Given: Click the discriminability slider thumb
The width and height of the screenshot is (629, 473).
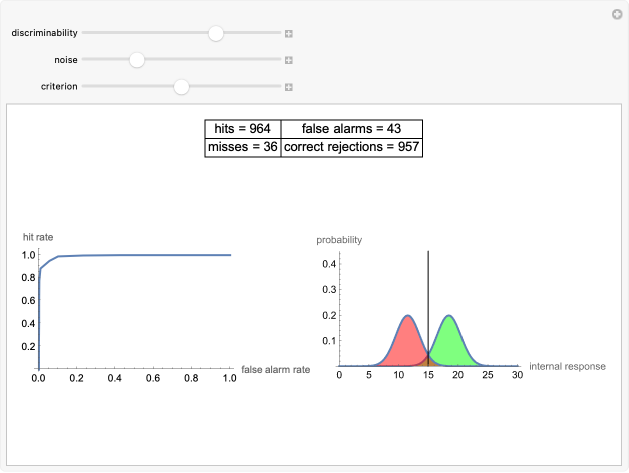Looking at the screenshot, I should 216,33.
